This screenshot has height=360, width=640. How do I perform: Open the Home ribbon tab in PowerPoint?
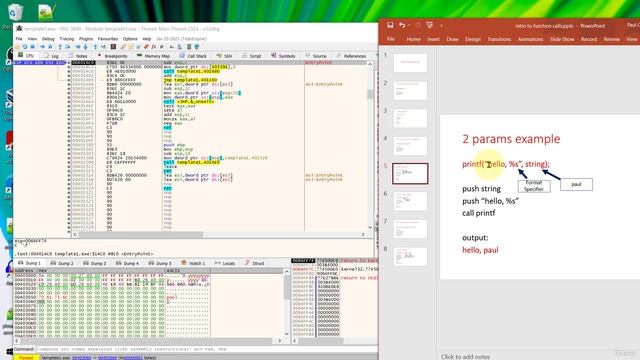(413, 39)
